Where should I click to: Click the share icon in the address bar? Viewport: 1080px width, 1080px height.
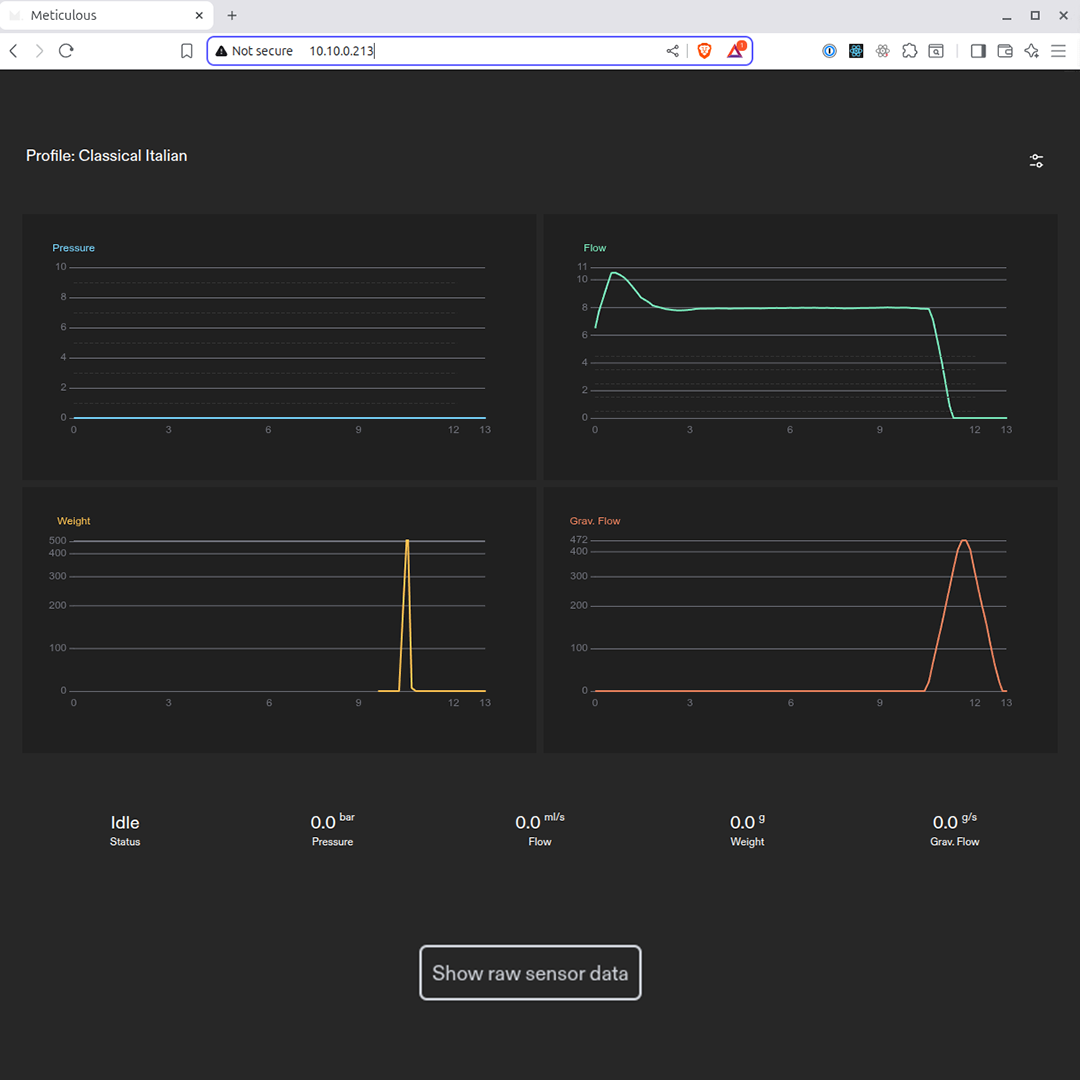(672, 51)
